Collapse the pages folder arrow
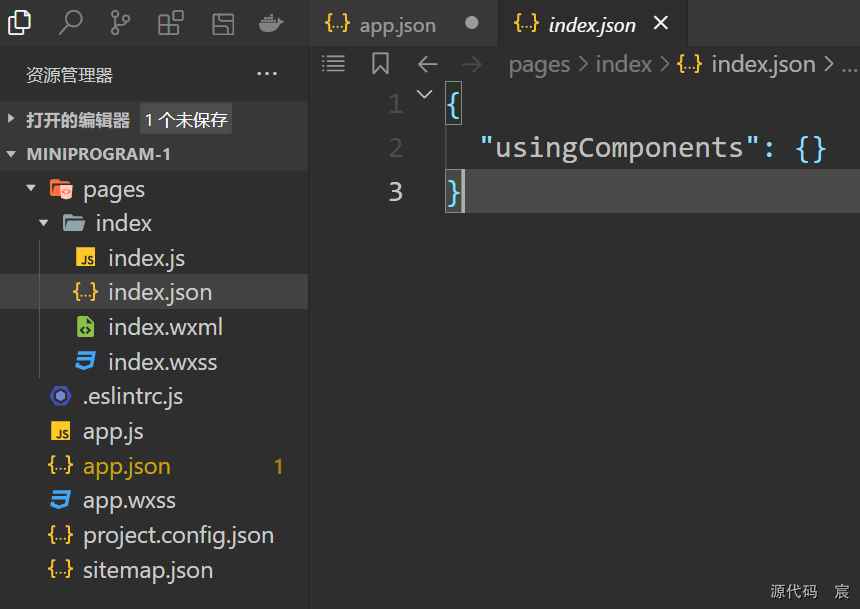This screenshot has width=860, height=609. coord(31,188)
